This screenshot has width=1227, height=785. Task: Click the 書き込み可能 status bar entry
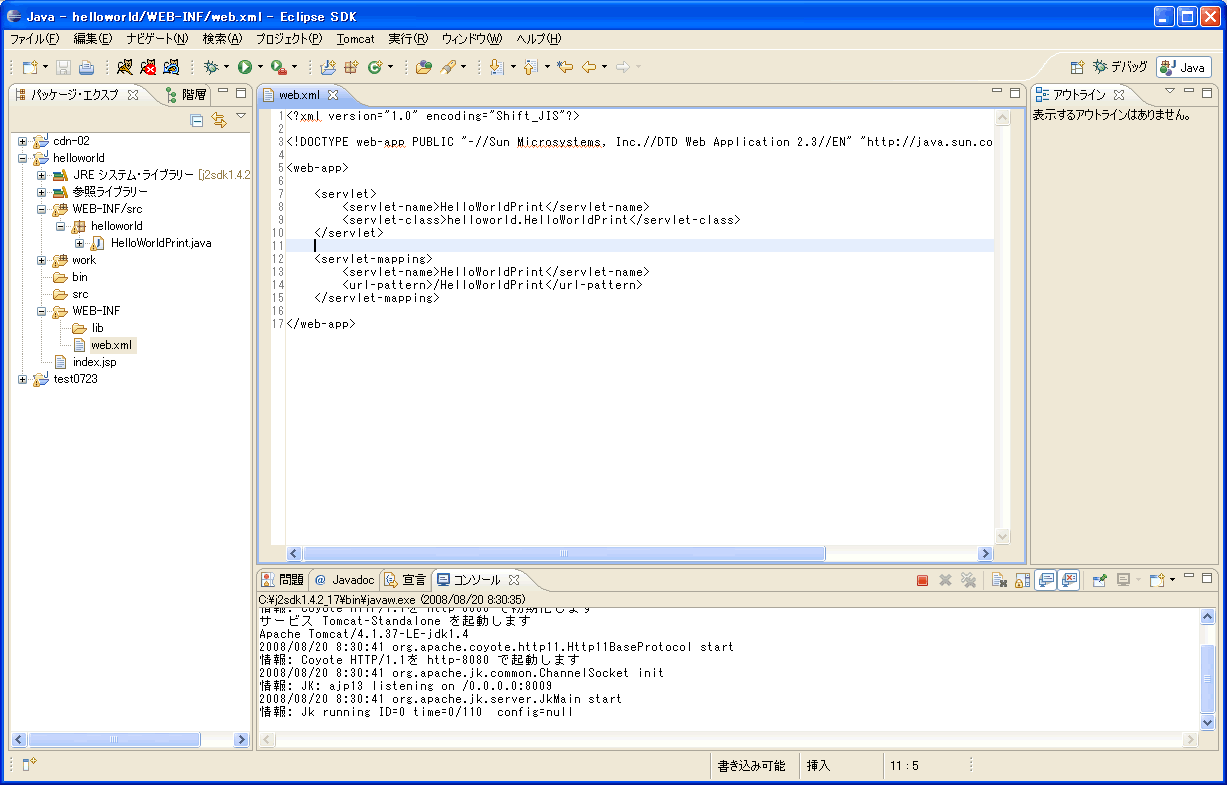click(x=751, y=766)
